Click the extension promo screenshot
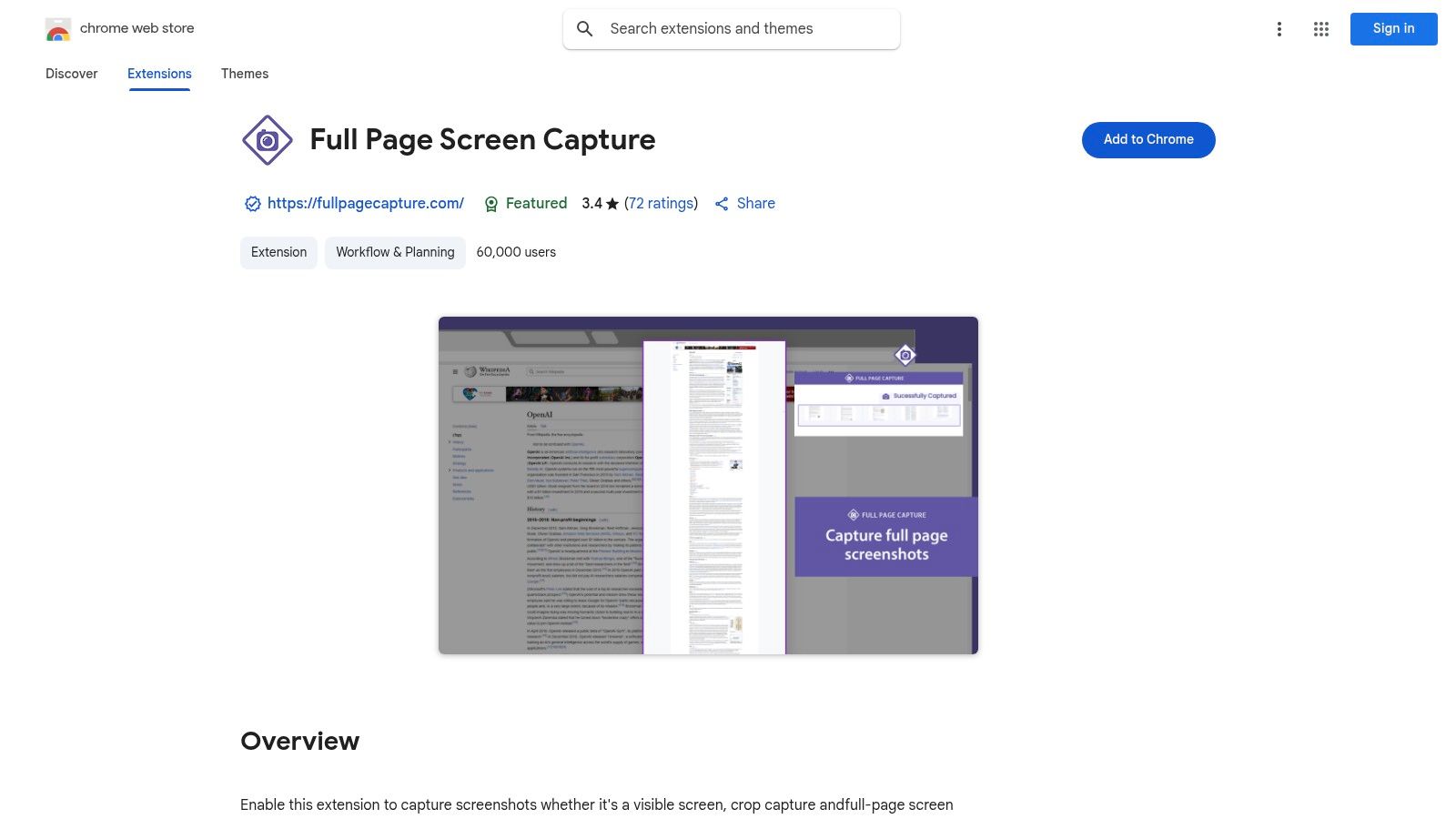The width and height of the screenshot is (1456, 819). [x=708, y=484]
